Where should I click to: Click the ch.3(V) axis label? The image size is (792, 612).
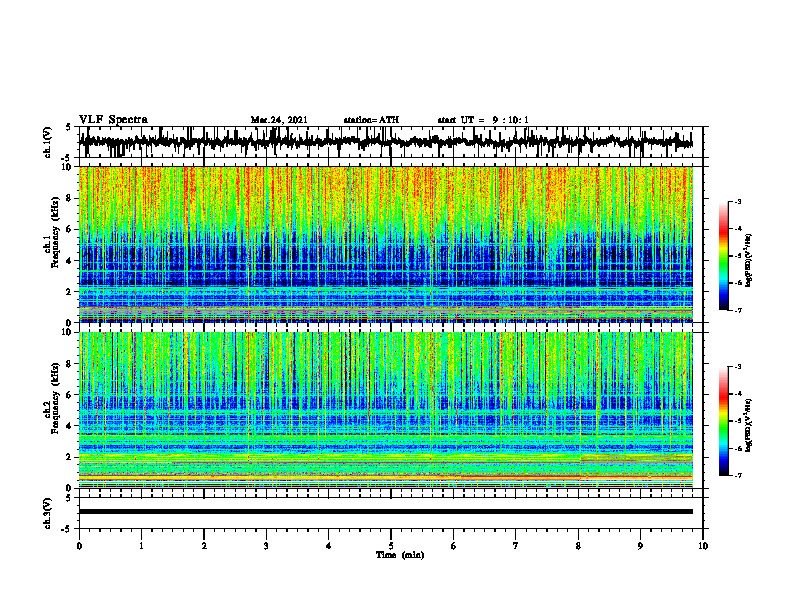point(47,513)
